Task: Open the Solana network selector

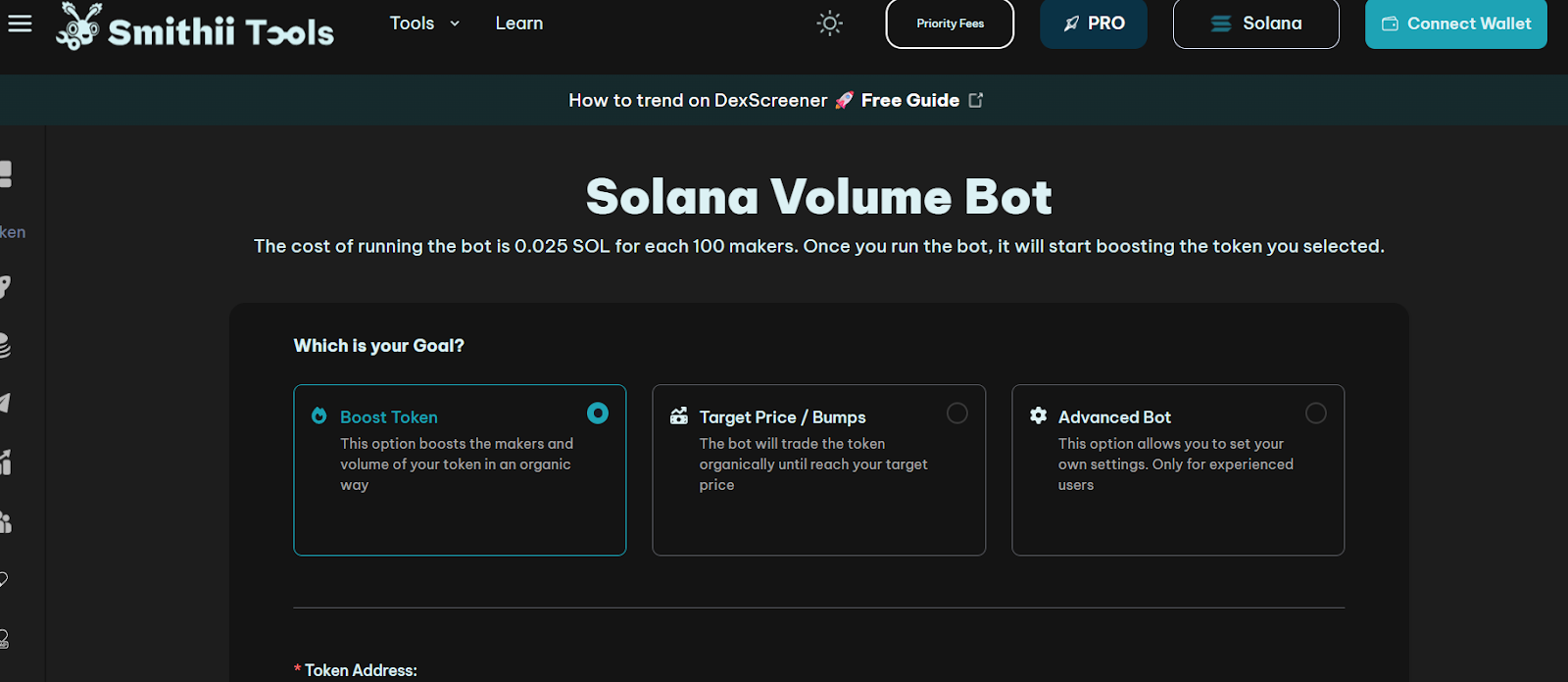Action: (x=1255, y=24)
